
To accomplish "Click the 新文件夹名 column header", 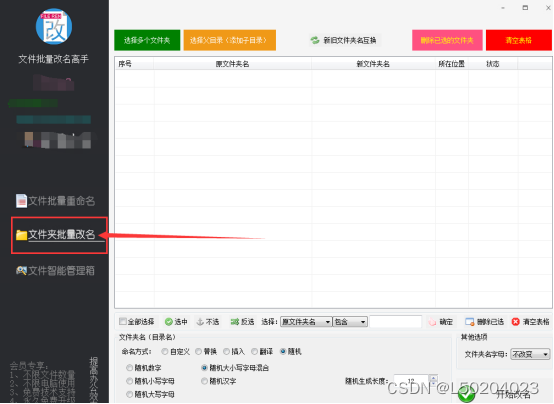I will tap(373, 64).
